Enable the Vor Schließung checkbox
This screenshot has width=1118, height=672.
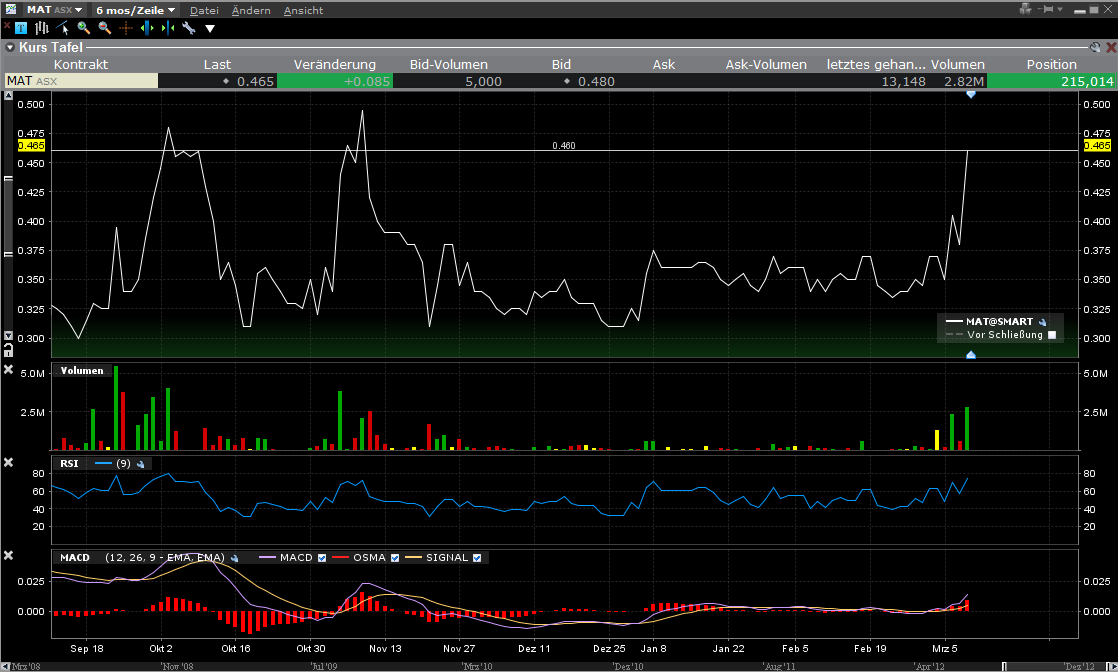pyautogui.click(x=1051, y=335)
